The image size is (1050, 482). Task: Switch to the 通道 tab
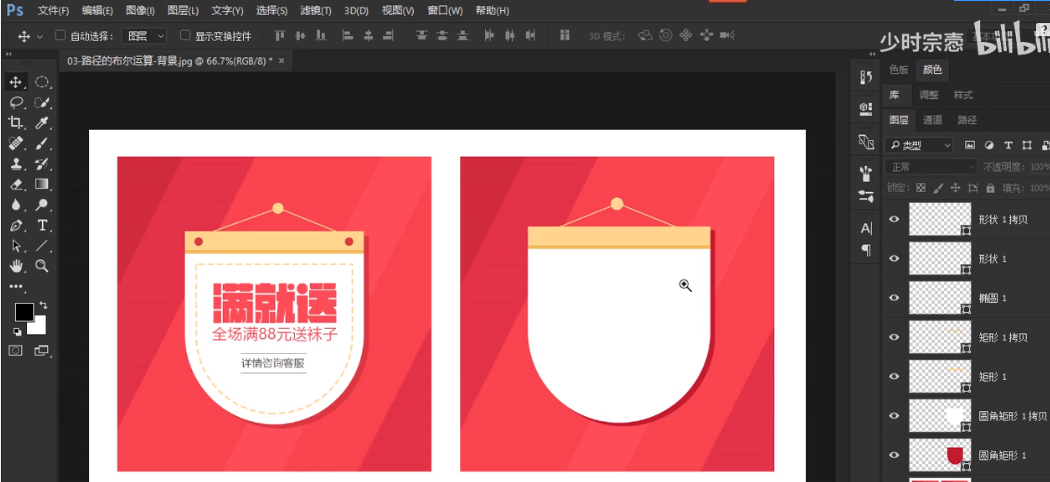click(x=932, y=120)
